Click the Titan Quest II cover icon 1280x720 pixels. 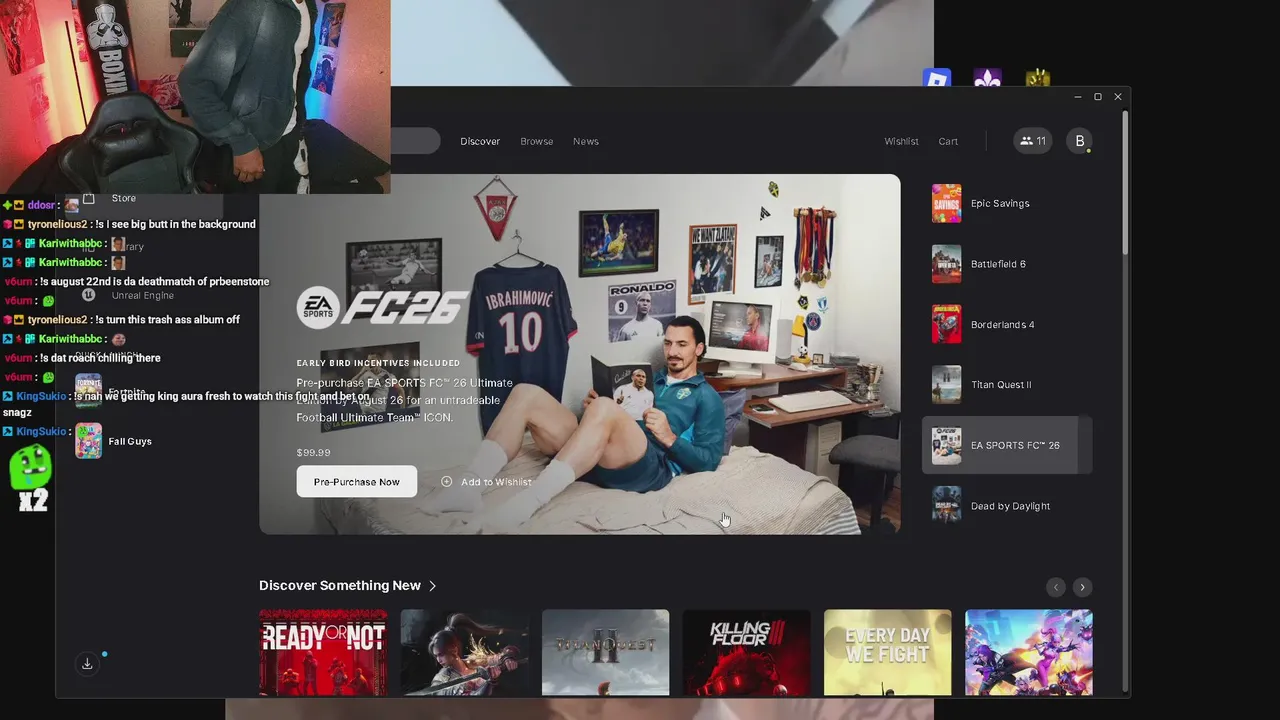coord(946,384)
